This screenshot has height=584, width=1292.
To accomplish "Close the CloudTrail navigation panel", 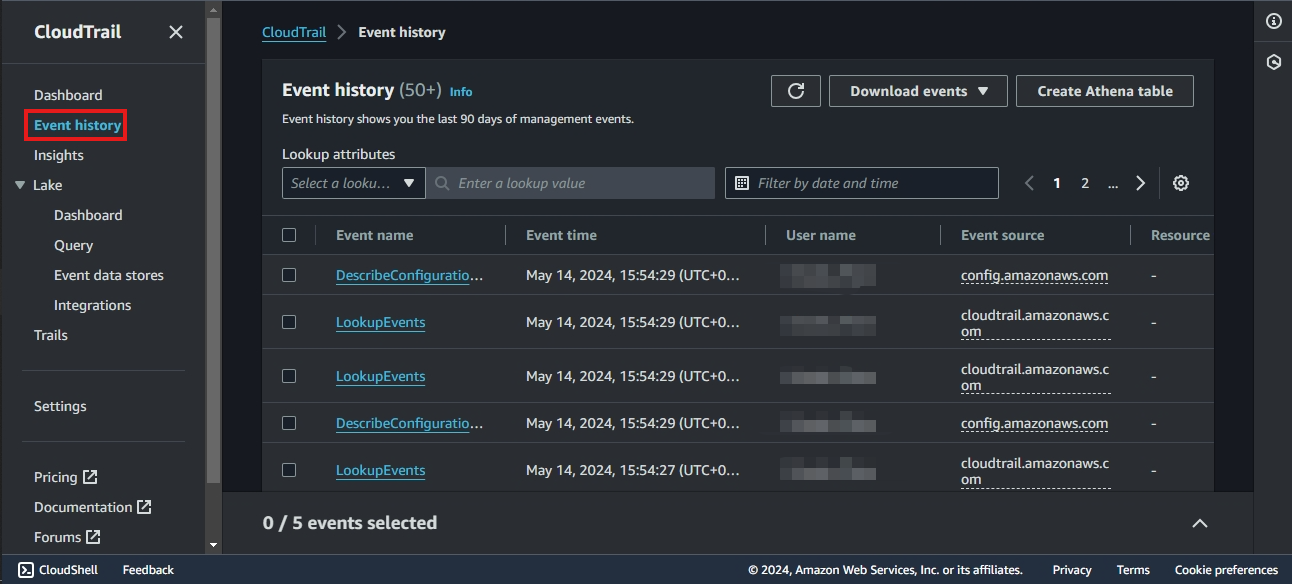I will 176,32.
